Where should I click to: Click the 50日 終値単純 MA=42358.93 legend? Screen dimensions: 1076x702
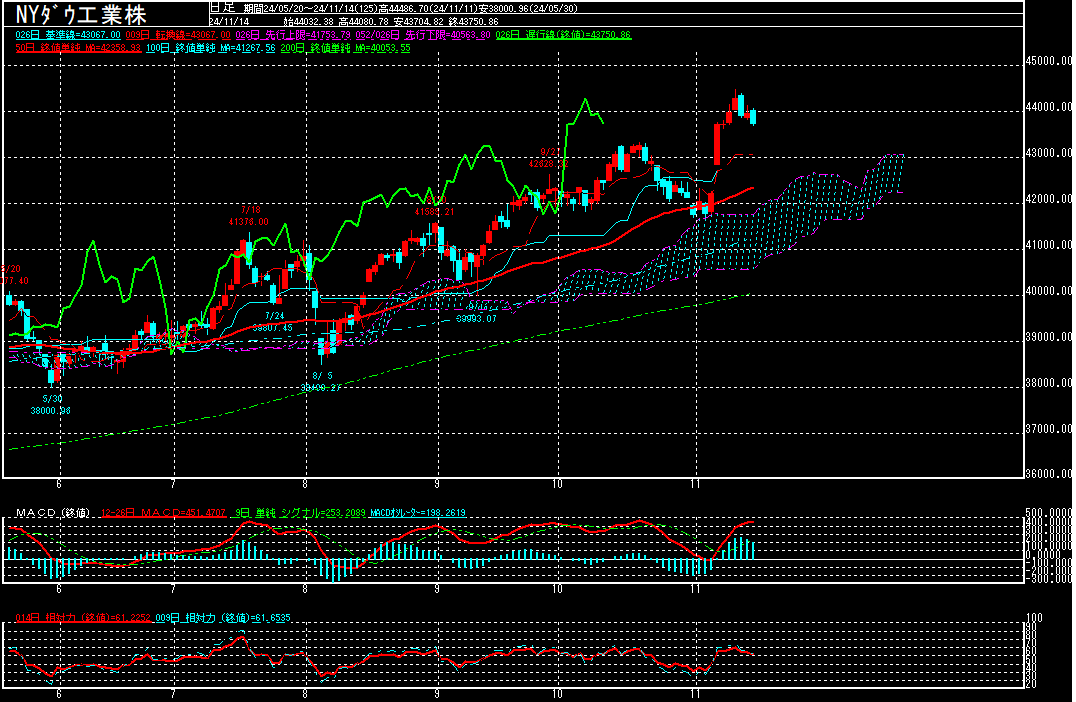coord(78,48)
